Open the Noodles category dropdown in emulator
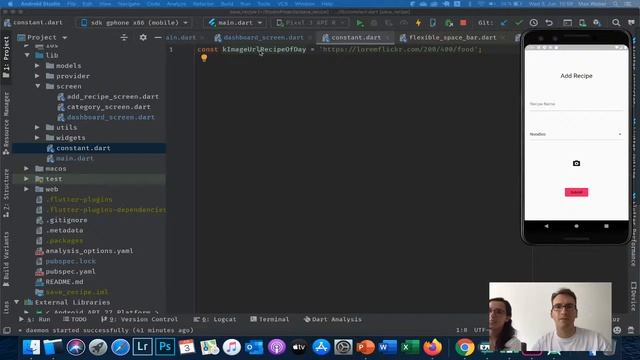The height and width of the screenshot is (360, 640). (576, 134)
